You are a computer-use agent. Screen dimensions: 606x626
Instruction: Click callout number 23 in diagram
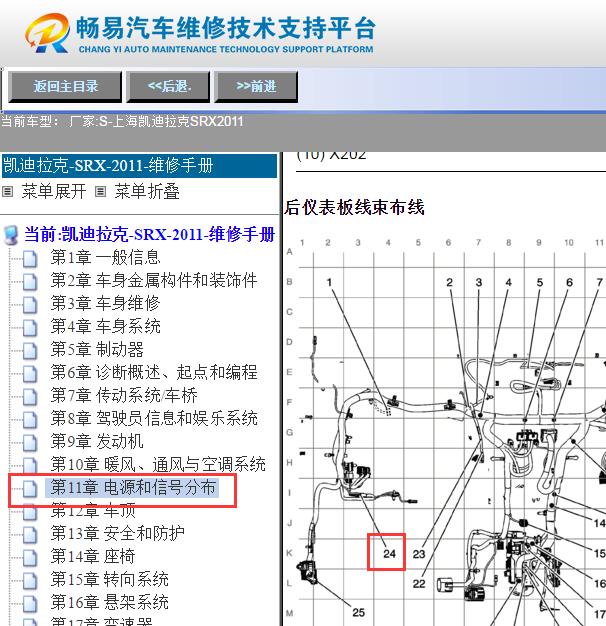(419, 554)
